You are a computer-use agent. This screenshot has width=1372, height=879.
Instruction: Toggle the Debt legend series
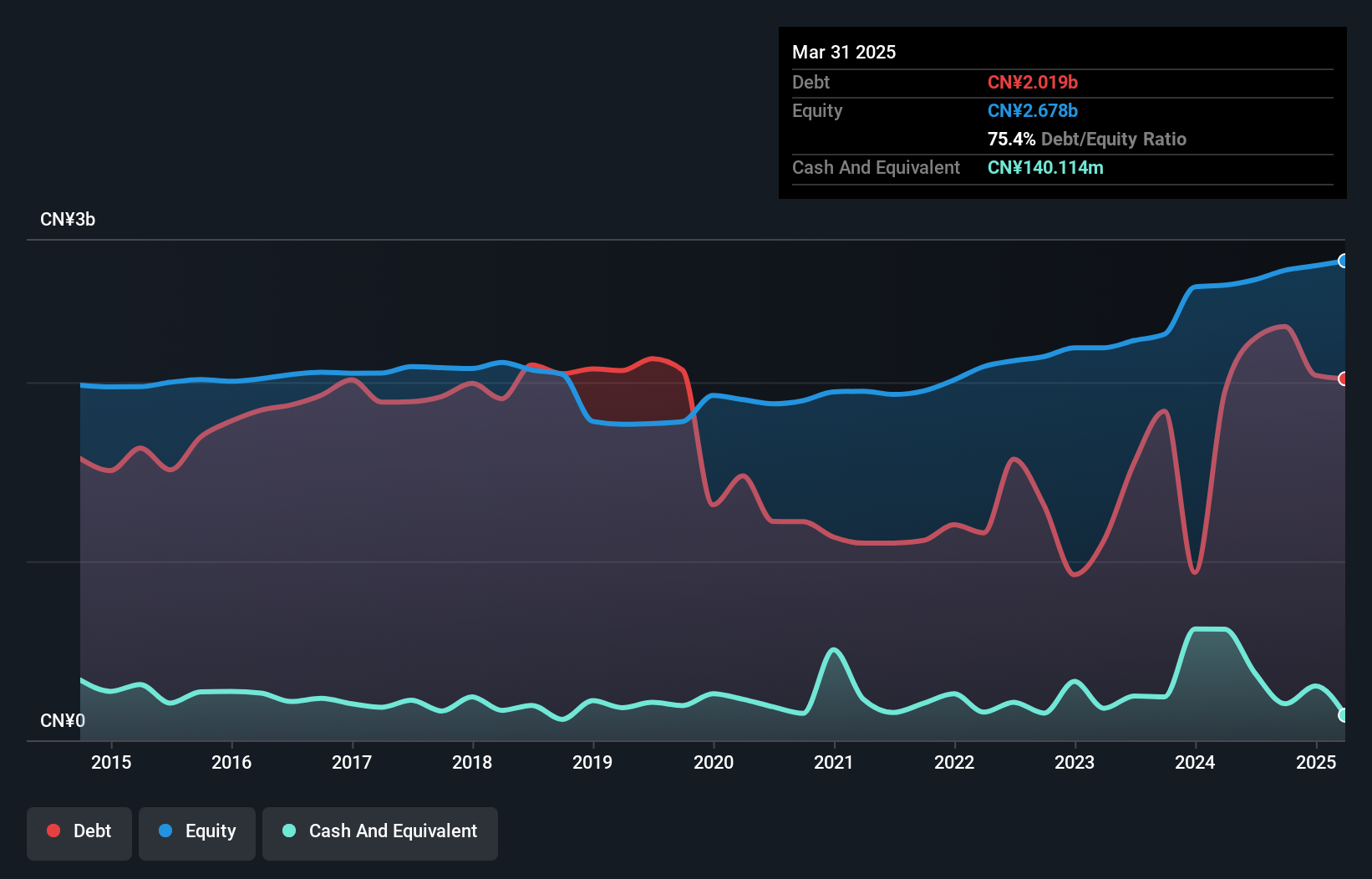[79, 831]
